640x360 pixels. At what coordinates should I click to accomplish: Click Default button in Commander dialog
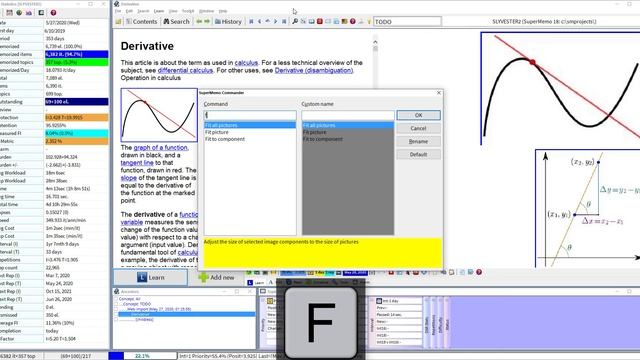click(418, 154)
